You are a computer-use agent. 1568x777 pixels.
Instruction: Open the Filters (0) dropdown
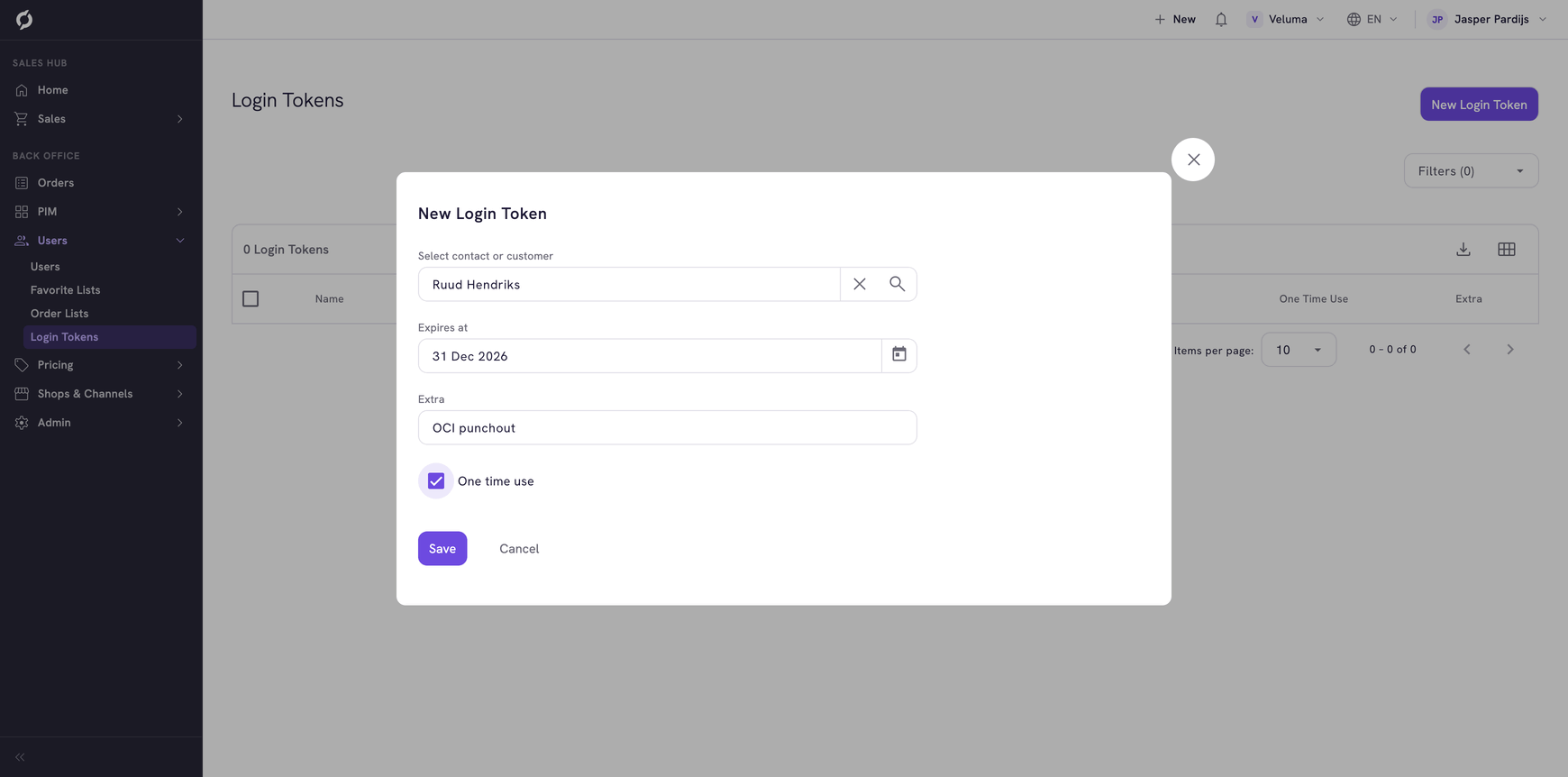1471,171
